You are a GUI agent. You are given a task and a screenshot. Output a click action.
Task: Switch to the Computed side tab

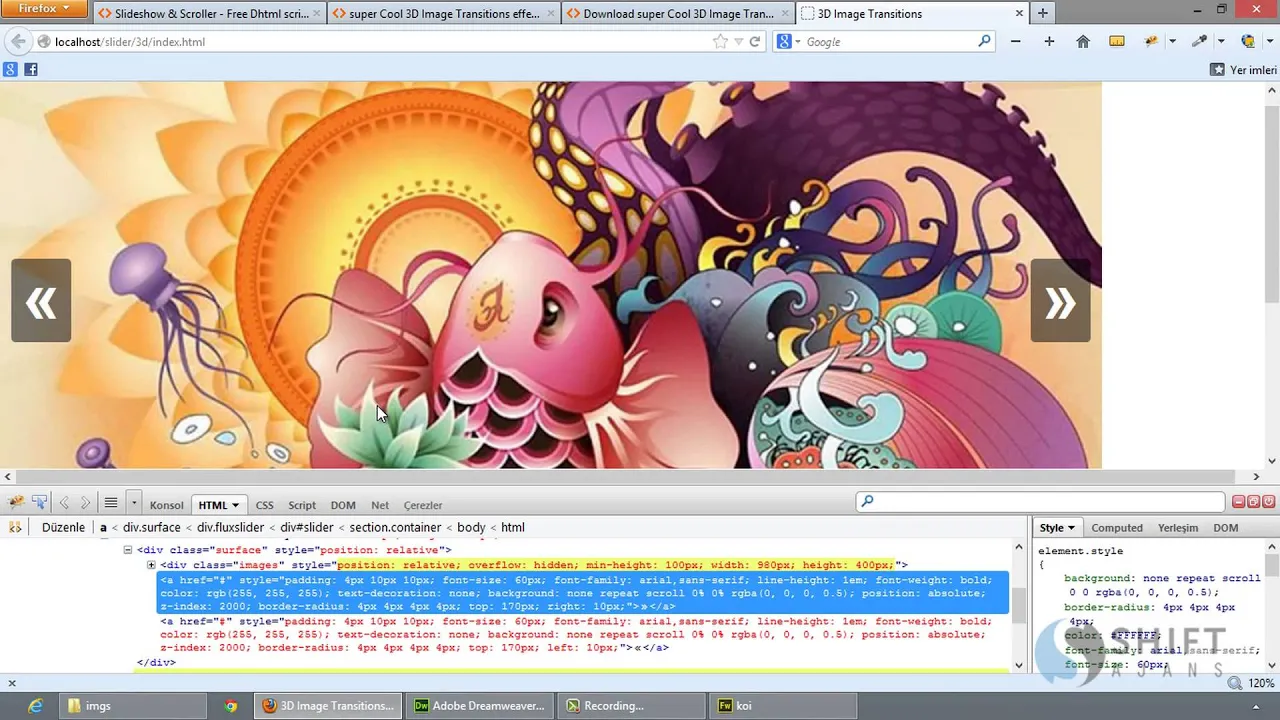[x=1117, y=527]
